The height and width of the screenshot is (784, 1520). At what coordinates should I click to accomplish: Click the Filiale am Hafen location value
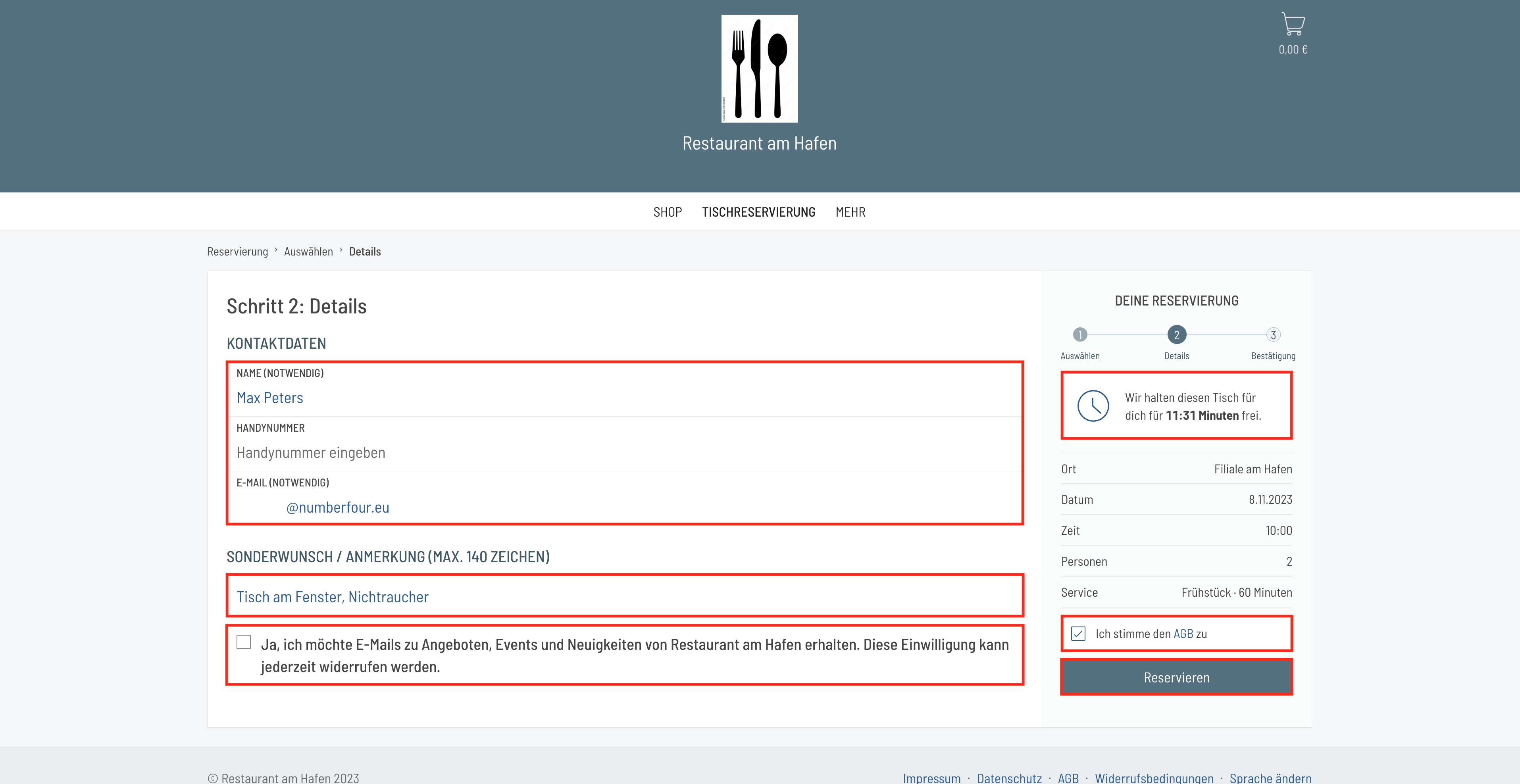(1253, 469)
